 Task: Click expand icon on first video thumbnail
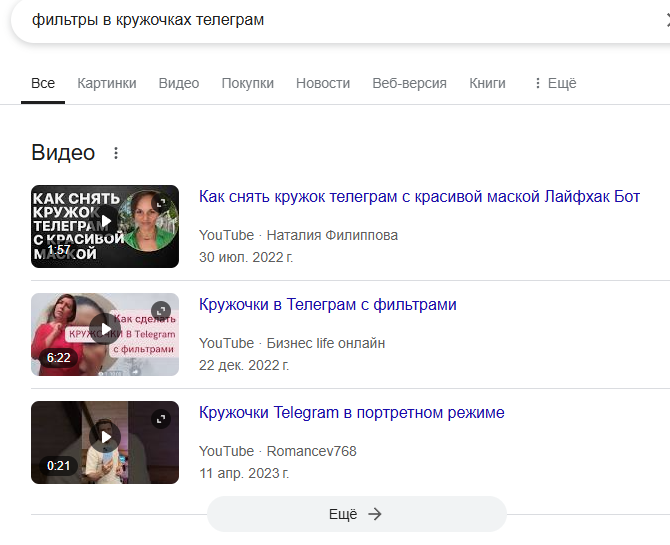click(x=161, y=203)
